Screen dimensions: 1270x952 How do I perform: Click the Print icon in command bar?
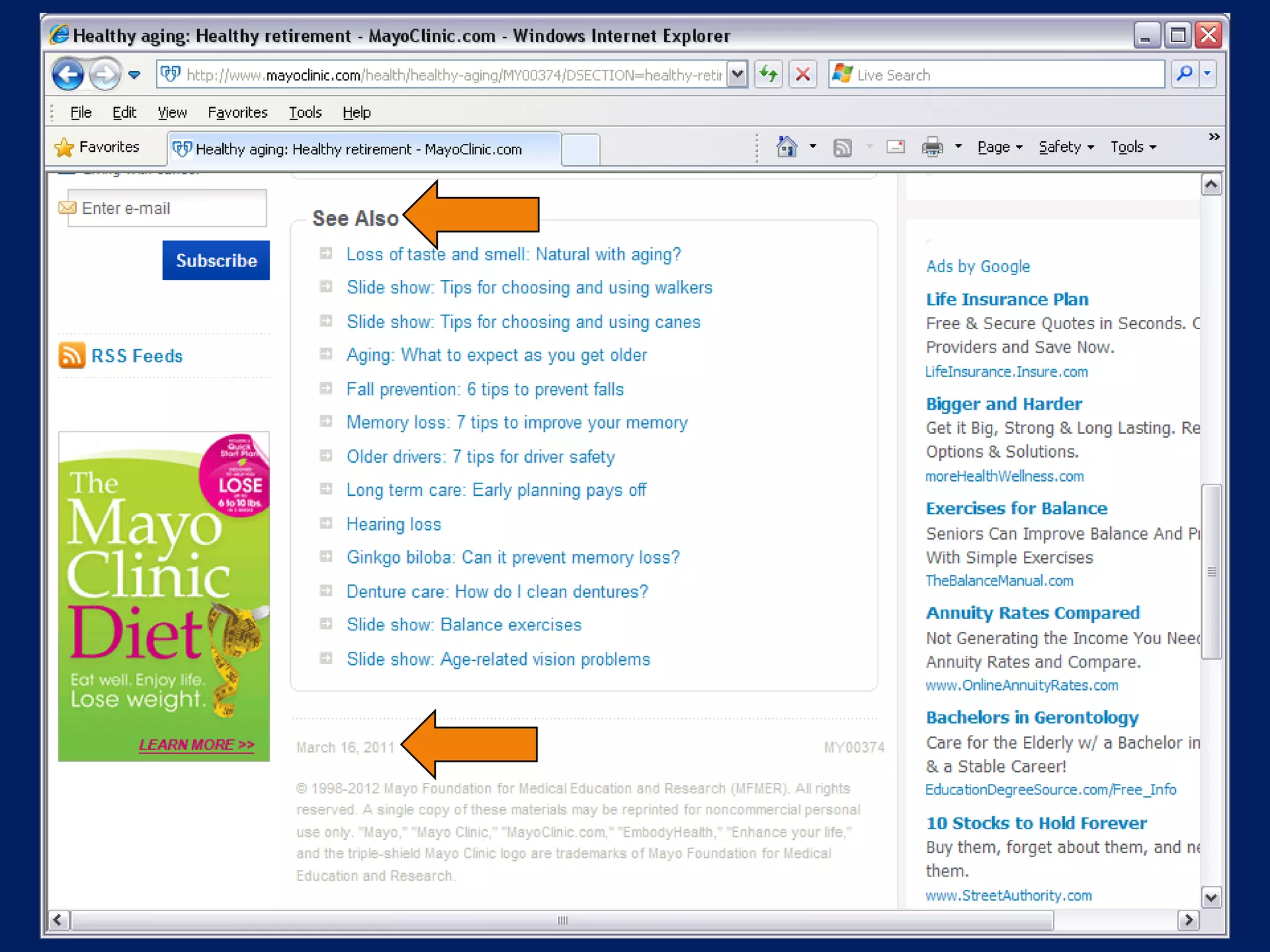coord(932,147)
